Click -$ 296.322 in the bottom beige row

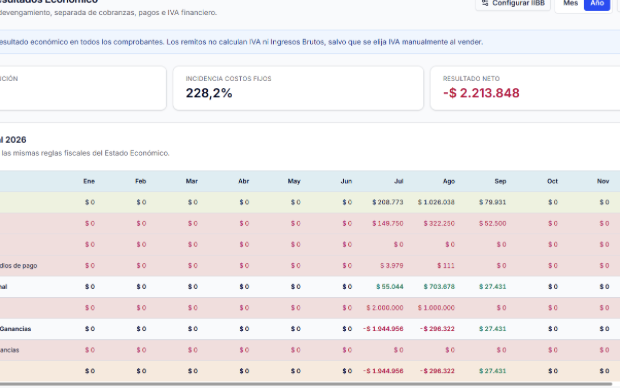[437, 371]
